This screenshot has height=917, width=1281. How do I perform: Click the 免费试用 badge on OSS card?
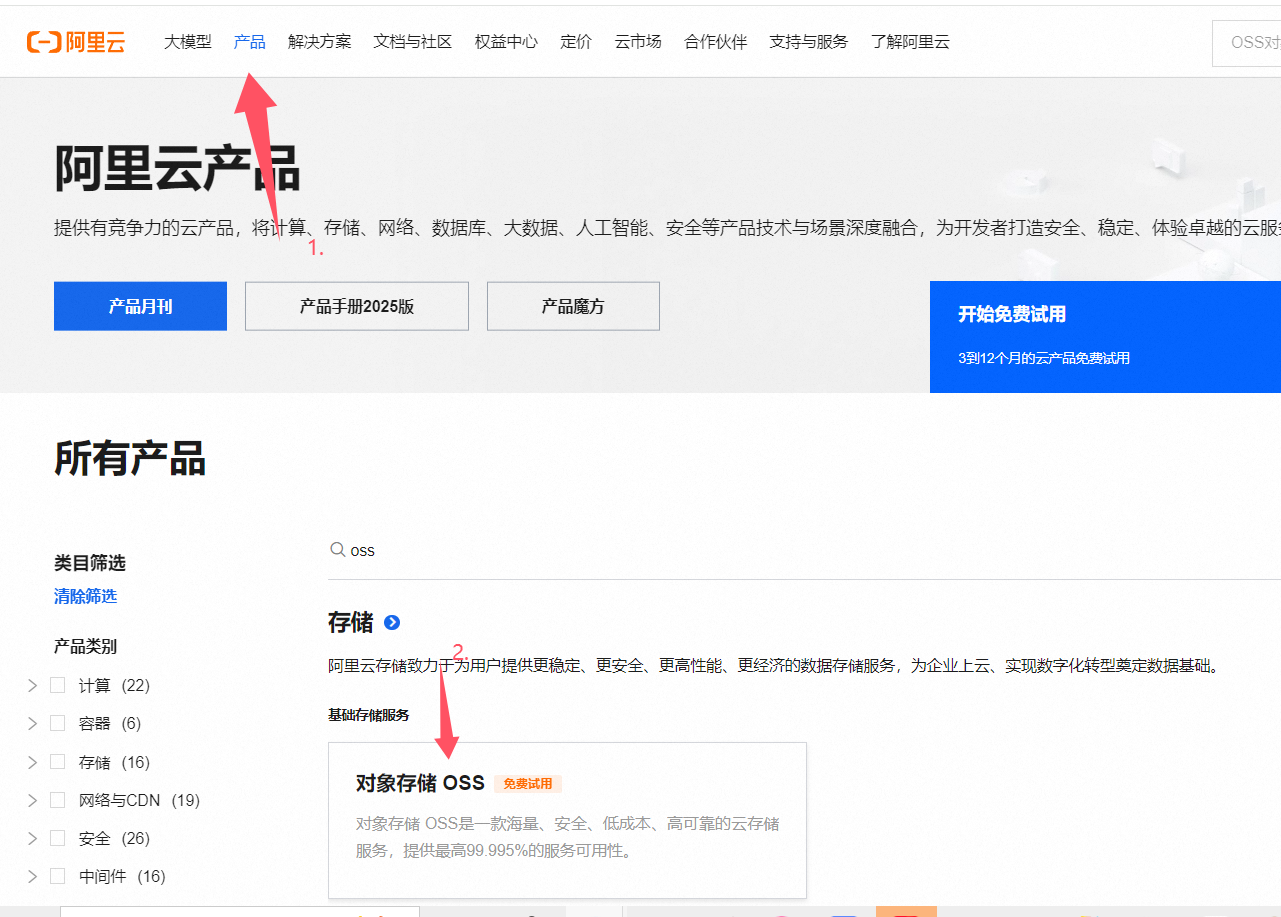click(527, 784)
